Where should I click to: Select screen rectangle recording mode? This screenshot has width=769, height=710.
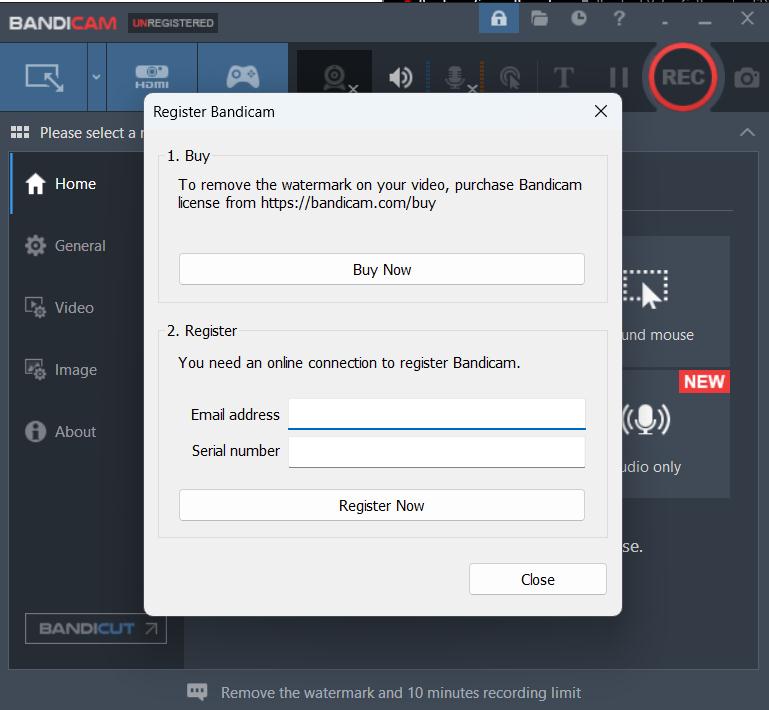(x=44, y=77)
